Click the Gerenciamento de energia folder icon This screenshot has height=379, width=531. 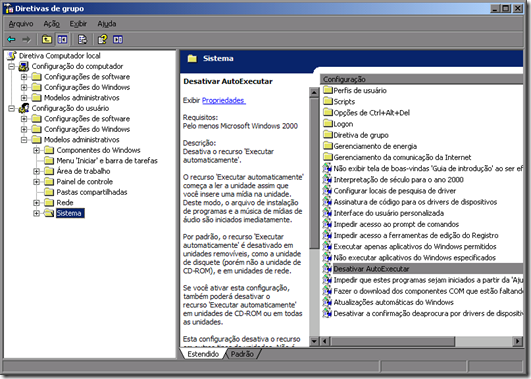(x=327, y=146)
